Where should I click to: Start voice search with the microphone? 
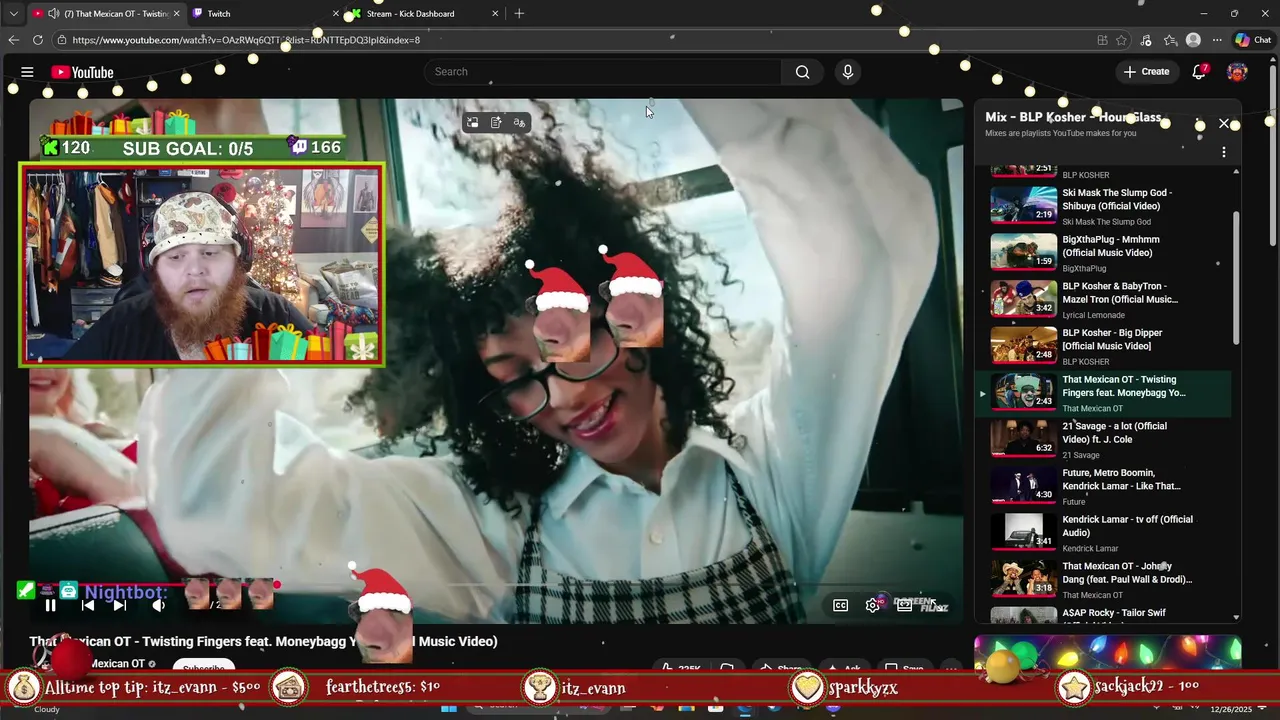[x=848, y=72]
